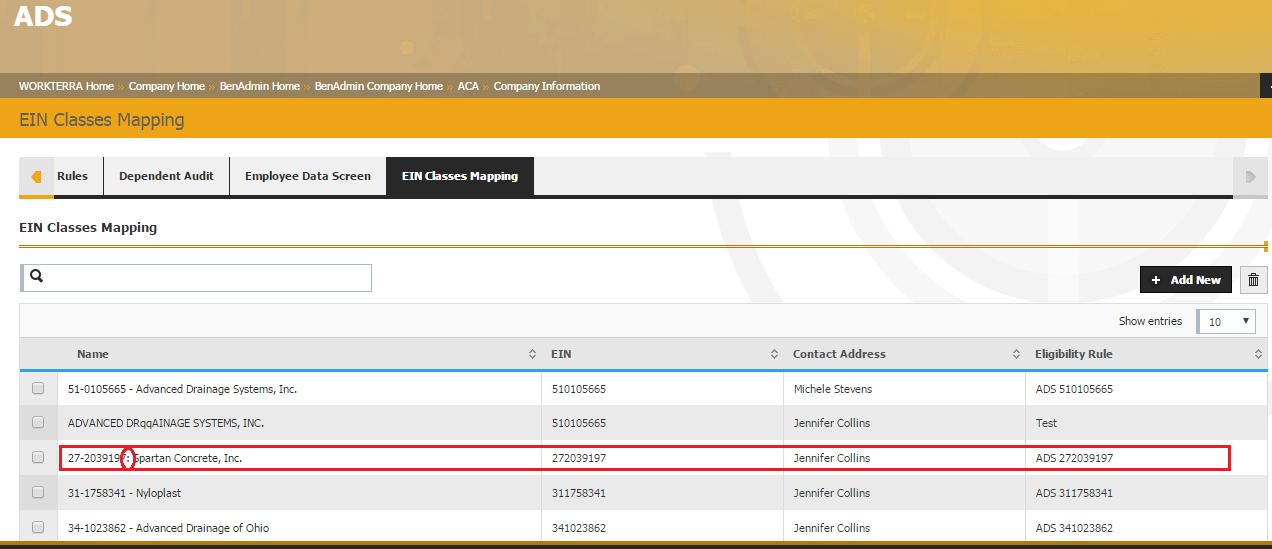The image size is (1272, 549).
Task: Switch to Dependent Audit tab
Action: [166, 176]
